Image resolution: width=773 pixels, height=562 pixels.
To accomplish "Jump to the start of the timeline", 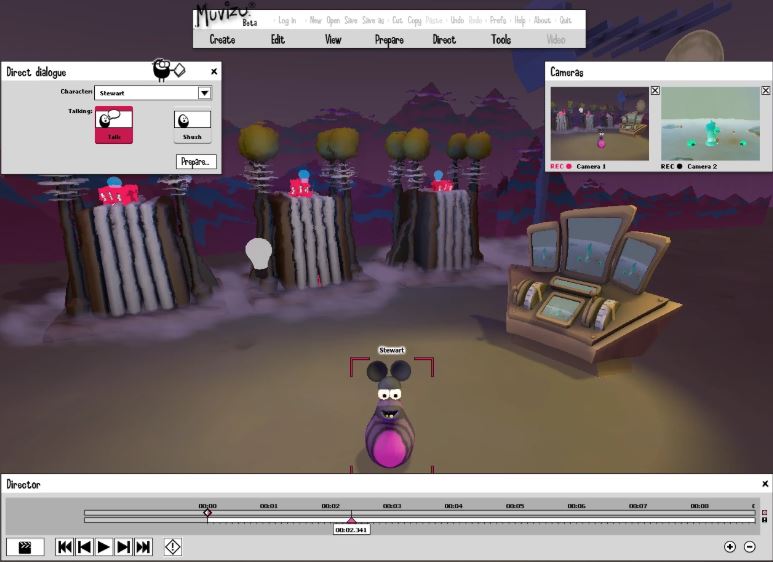I will pyautogui.click(x=64, y=547).
